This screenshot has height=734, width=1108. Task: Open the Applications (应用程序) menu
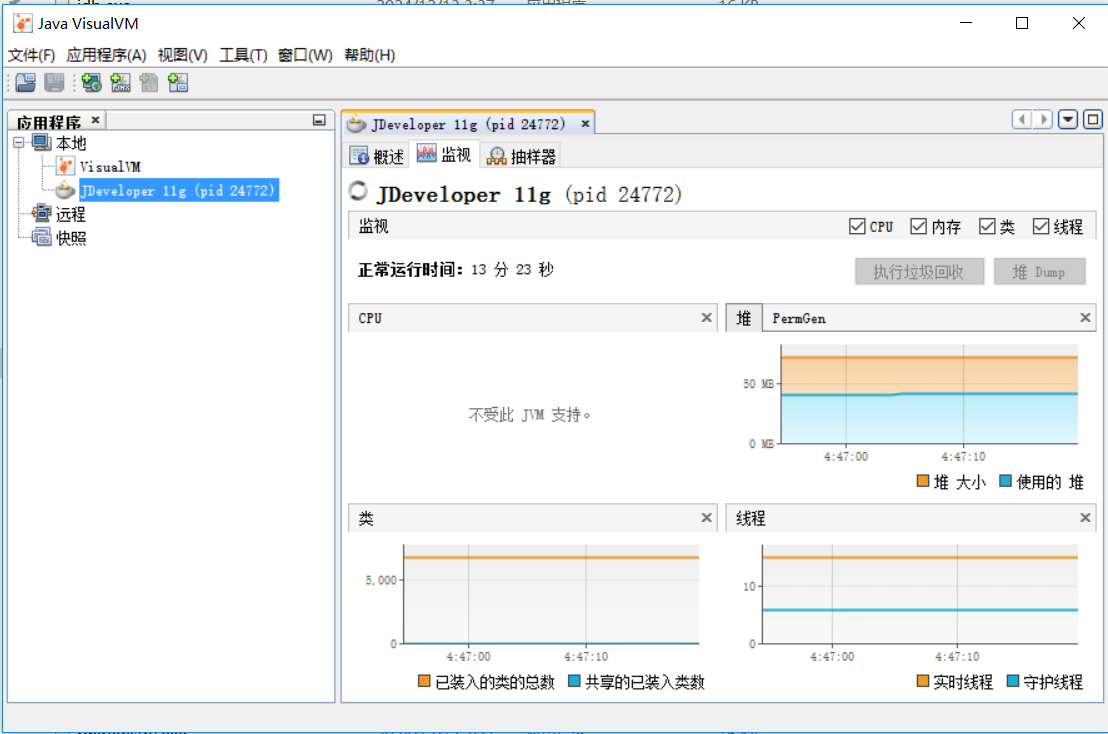click(x=106, y=55)
